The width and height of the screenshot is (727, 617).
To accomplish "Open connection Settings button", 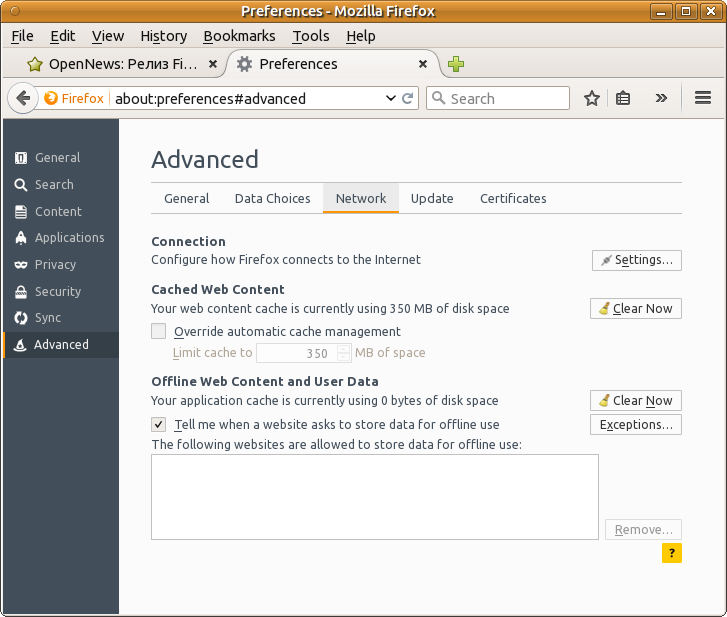I will point(637,260).
